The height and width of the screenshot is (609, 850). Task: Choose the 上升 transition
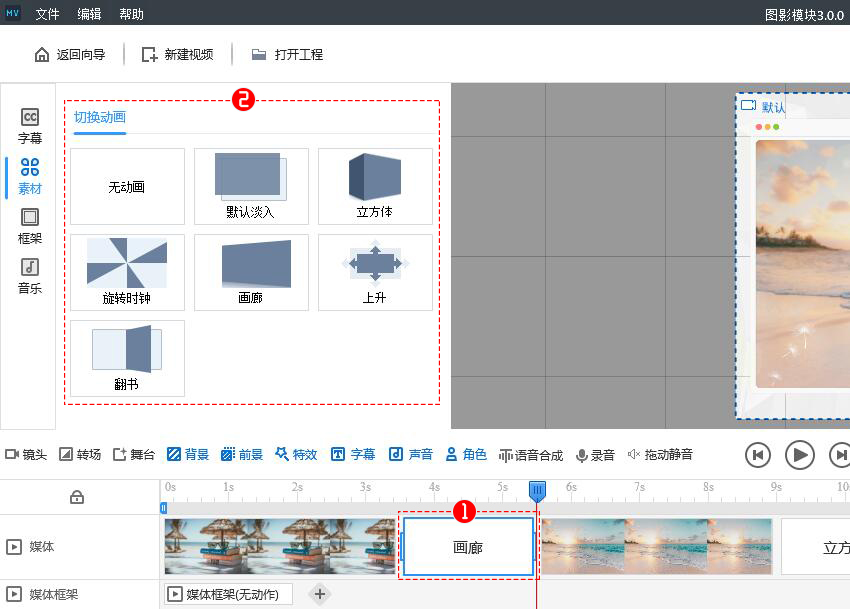(375, 272)
